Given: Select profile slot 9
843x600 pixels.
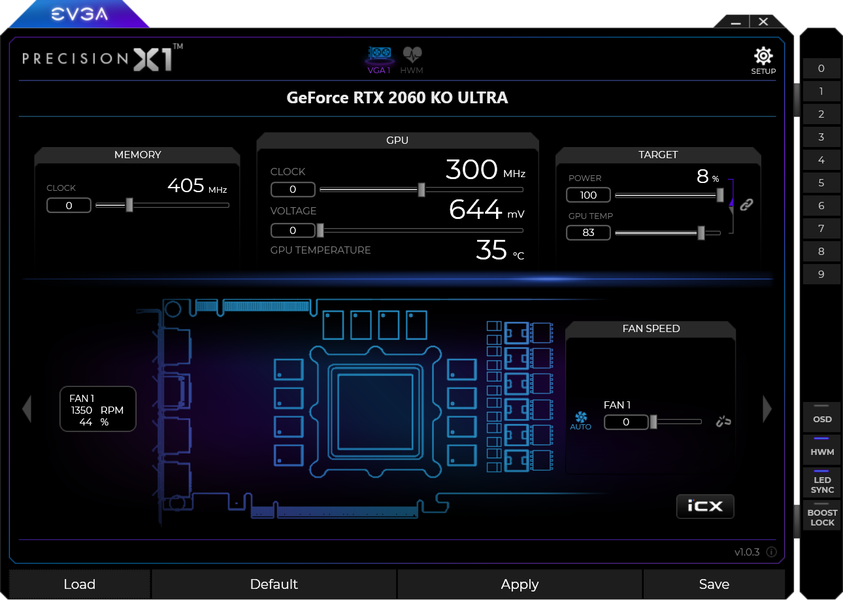Looking at the screenshot, I should point(821,274).
